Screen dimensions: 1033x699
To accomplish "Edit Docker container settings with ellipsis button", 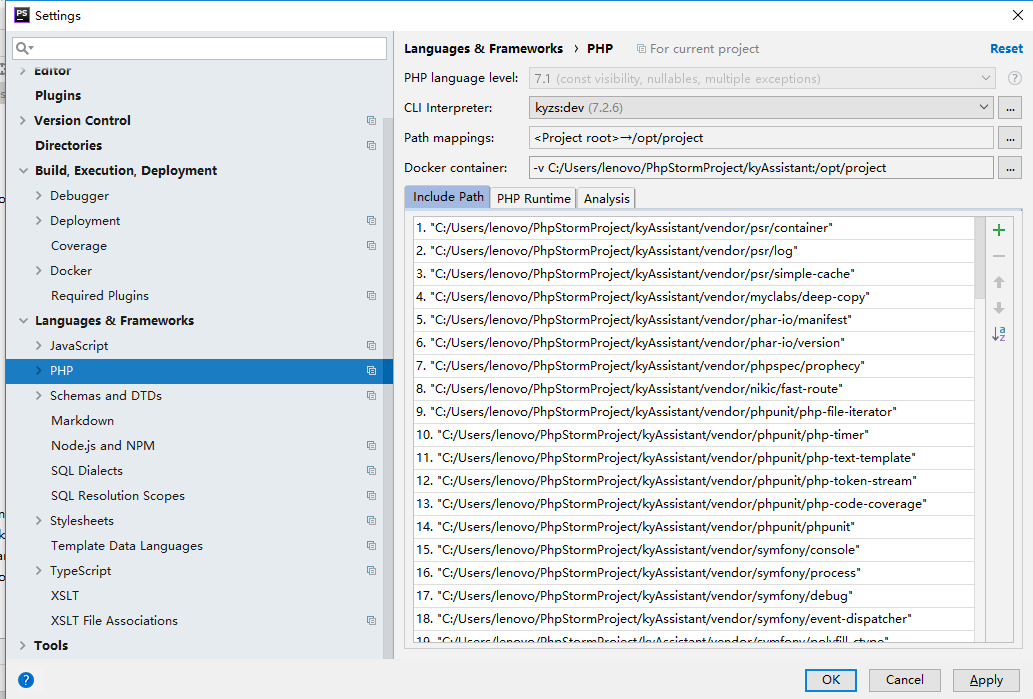I will click(x=1010, y=167).
